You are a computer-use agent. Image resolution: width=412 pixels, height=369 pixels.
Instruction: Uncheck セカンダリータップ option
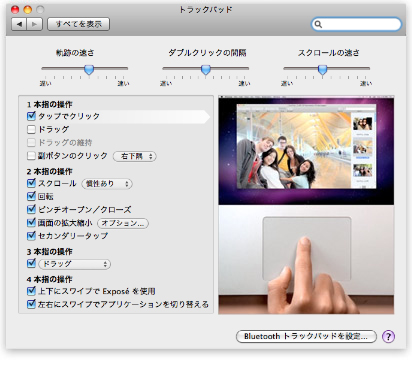pyautogui.click(x=31, y=236)
